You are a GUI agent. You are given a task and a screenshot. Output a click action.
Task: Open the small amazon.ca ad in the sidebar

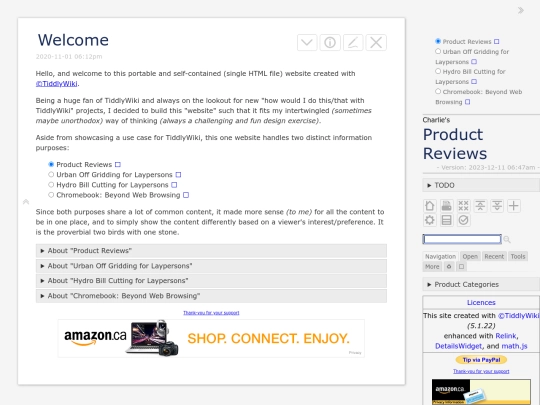click(481, 392)
